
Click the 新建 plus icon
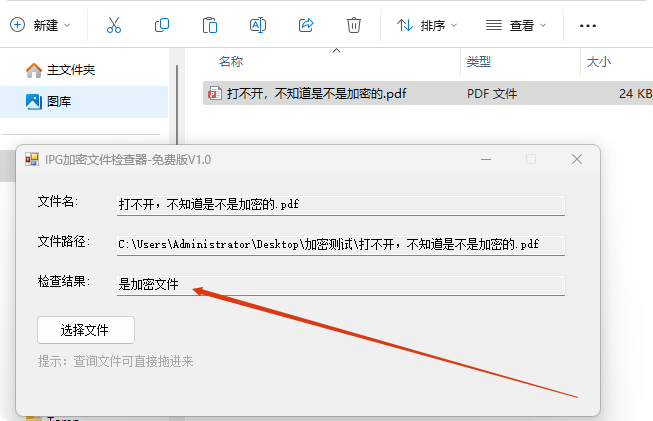(x=17, y=25)
